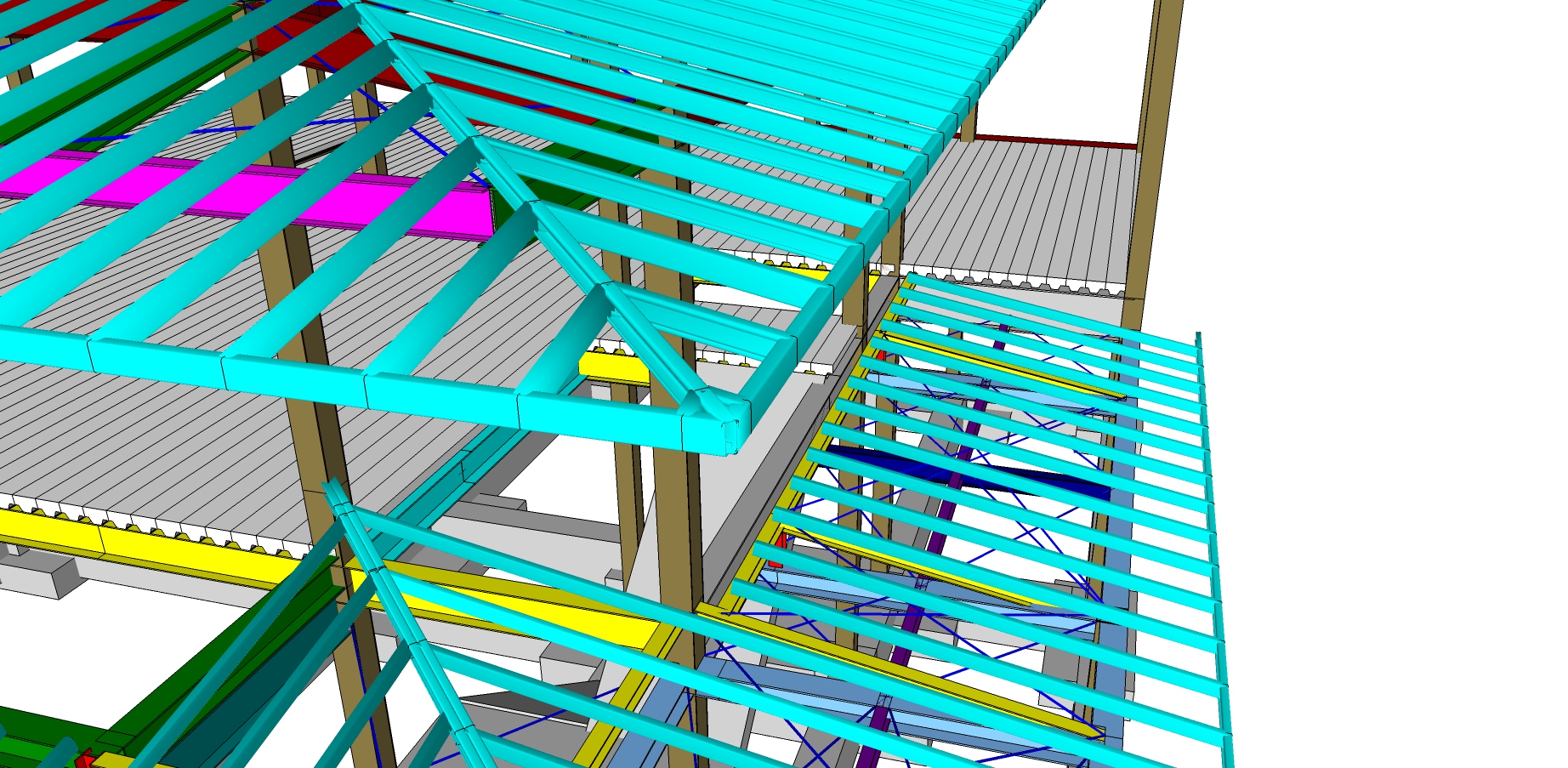
Task: Select the magenta beam under the roof
Action: coord(255,197)
